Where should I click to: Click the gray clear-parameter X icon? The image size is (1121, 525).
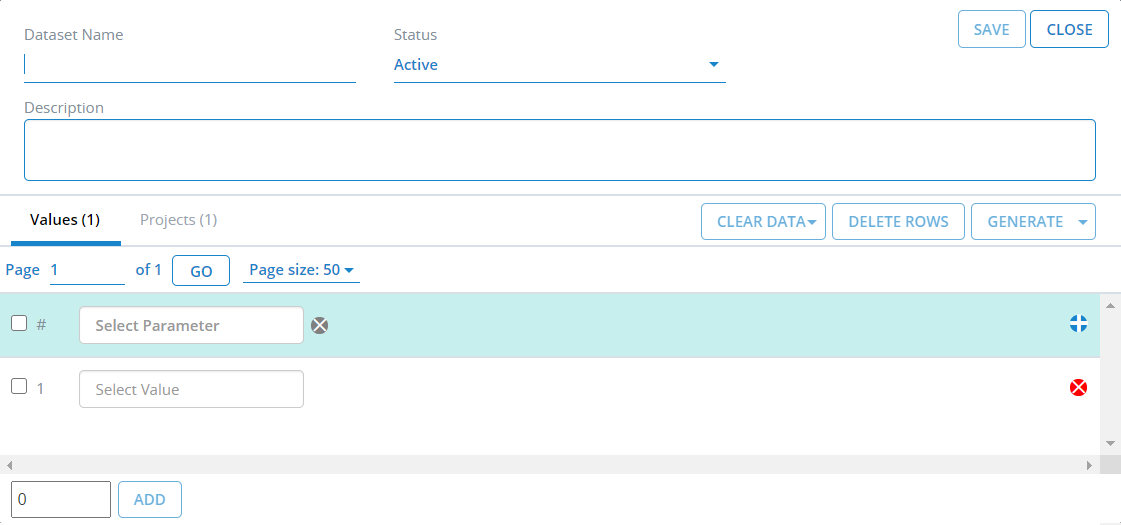[319, 325]
